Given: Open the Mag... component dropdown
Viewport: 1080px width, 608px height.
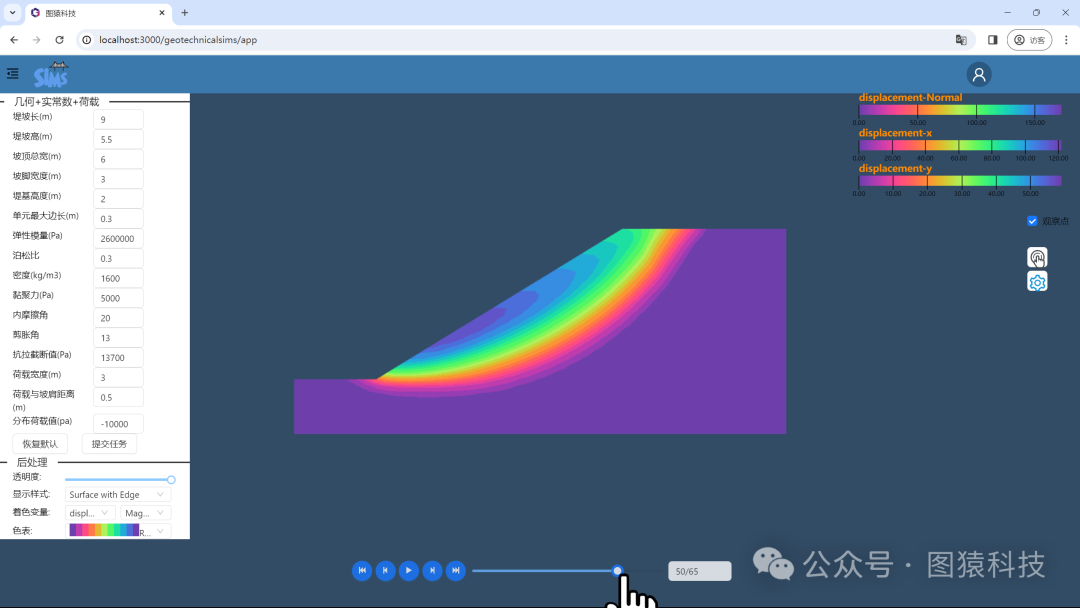Looking at the screenshot, I should click(145, 513).
